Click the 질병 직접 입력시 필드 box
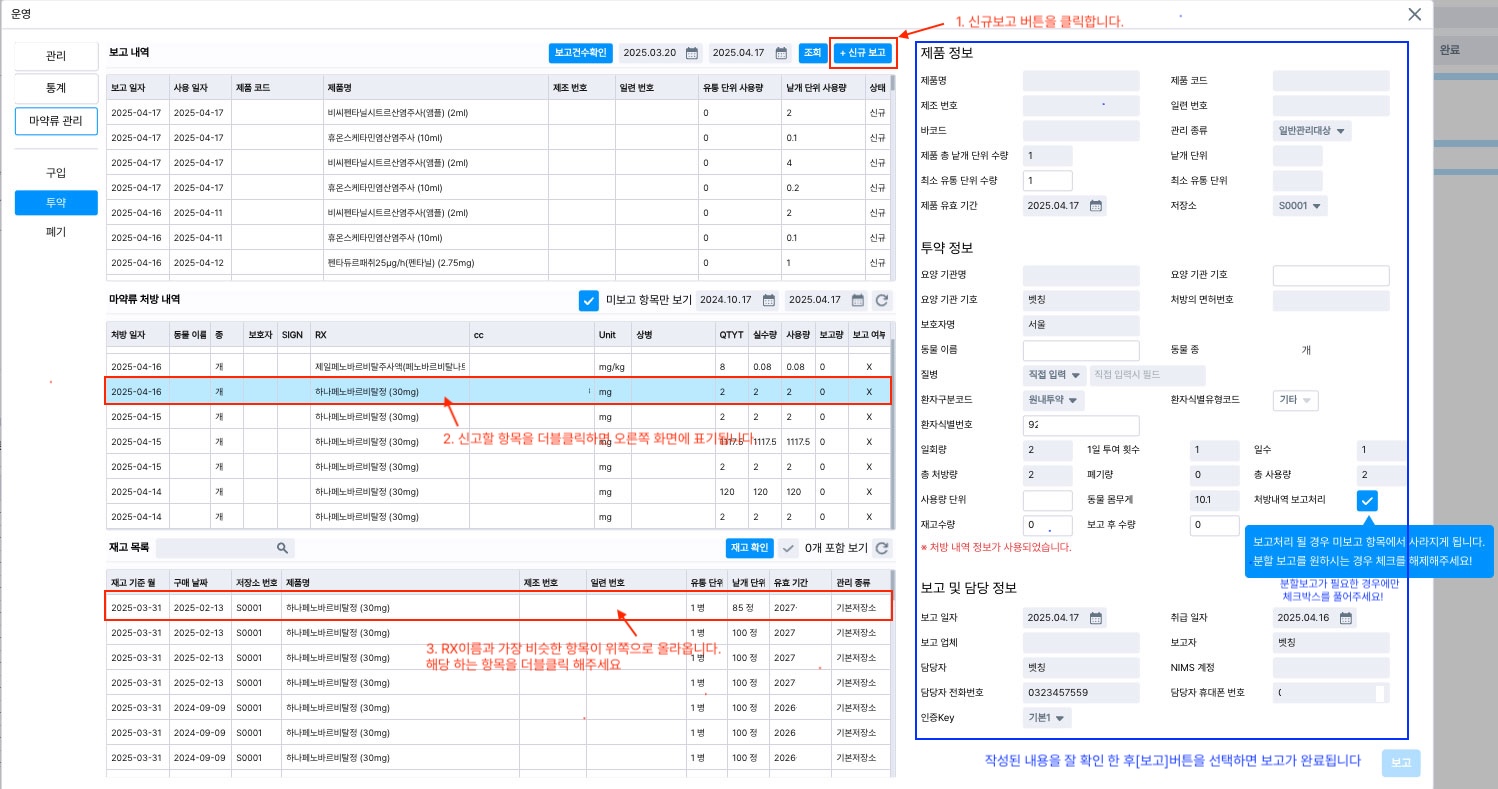This screenshot has height=789, width=1498. pos(1148,375)
